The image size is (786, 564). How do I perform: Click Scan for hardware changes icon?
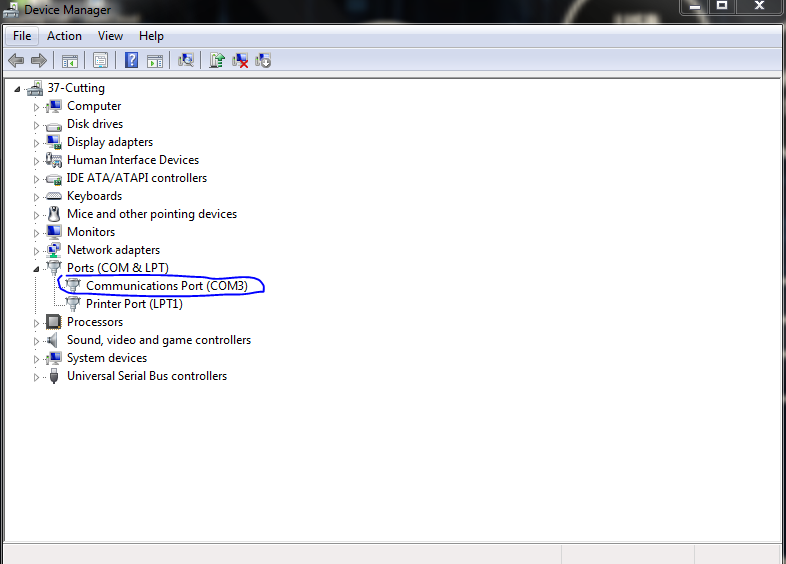coord(185,61)
